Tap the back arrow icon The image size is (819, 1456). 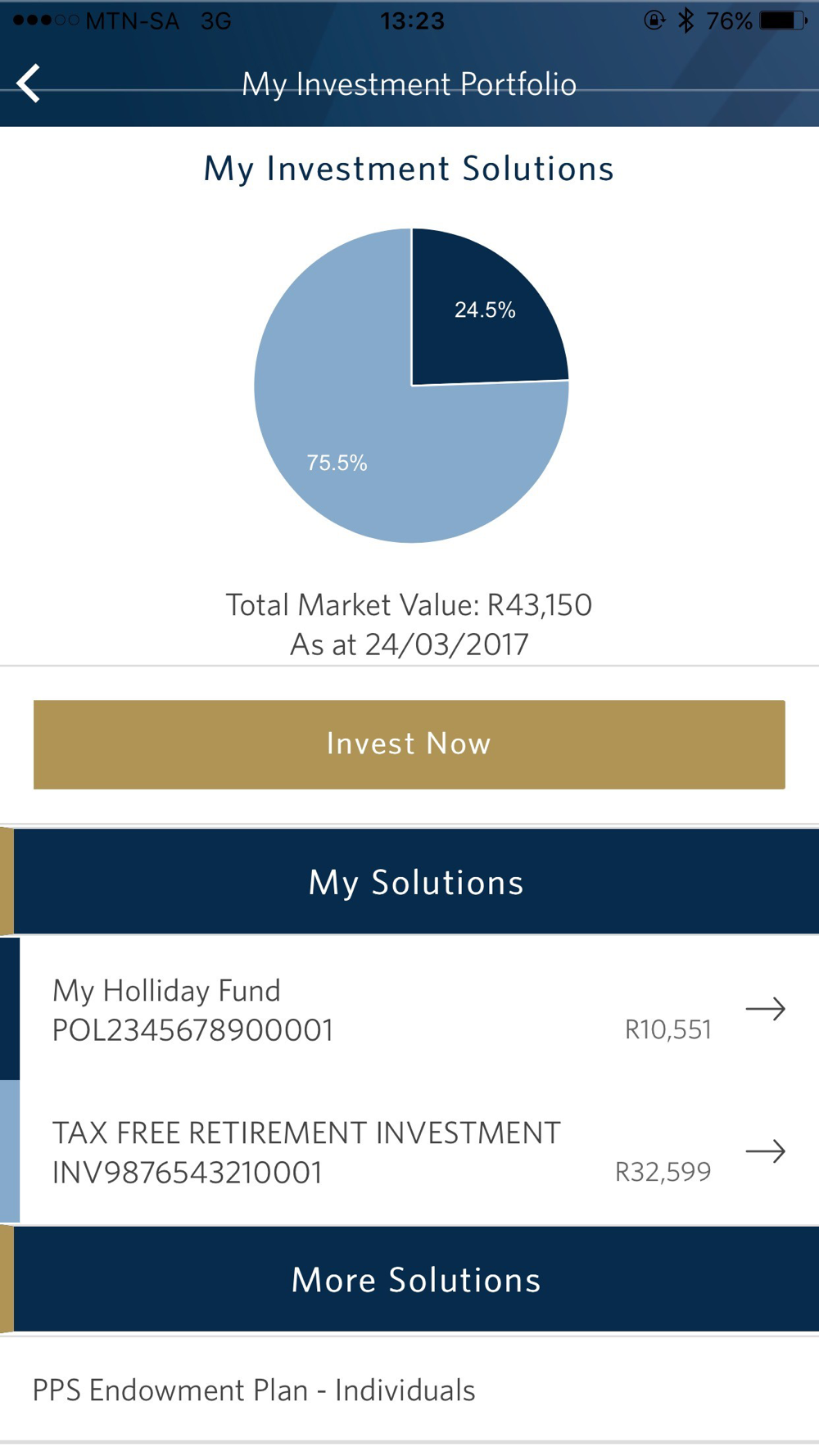click(29, 84)
